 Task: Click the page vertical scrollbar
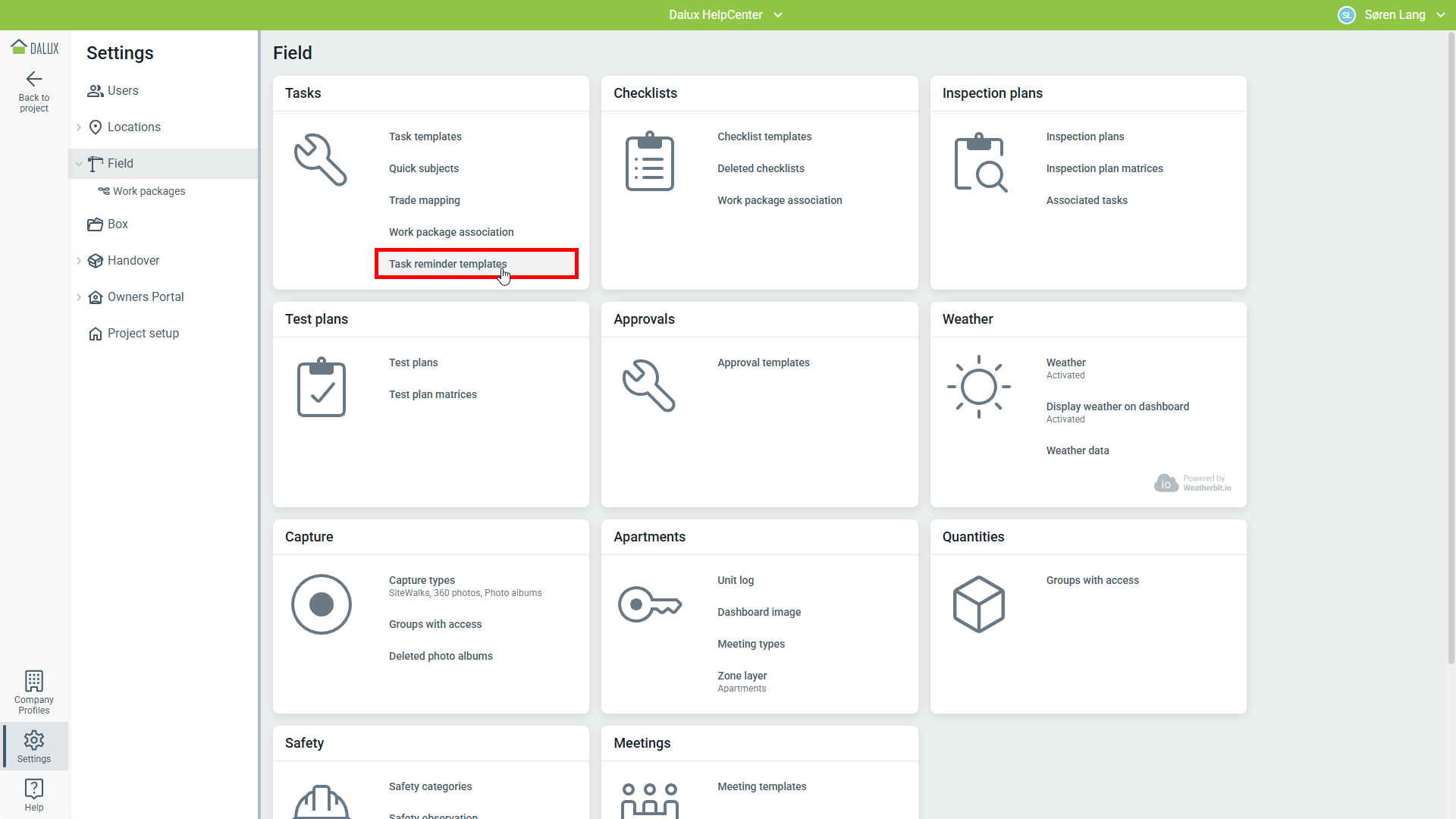[x=1451, y=349]
